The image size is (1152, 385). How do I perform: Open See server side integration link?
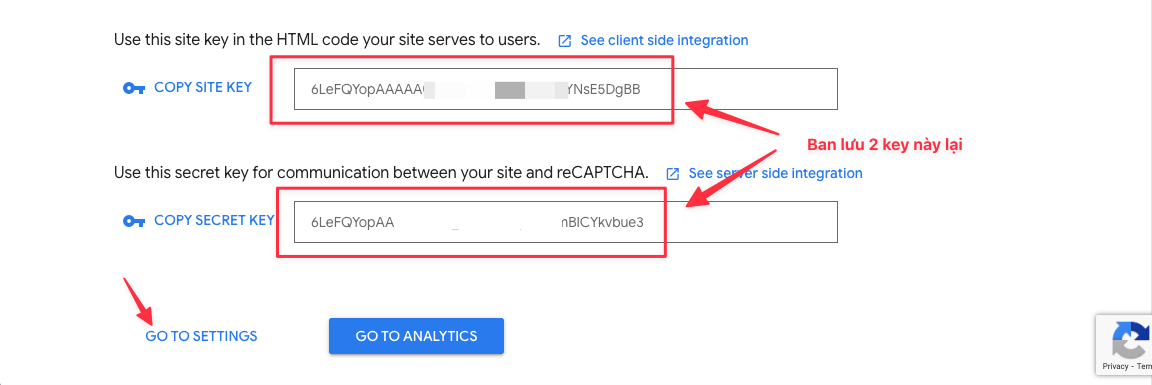click(x=775, y=174)
